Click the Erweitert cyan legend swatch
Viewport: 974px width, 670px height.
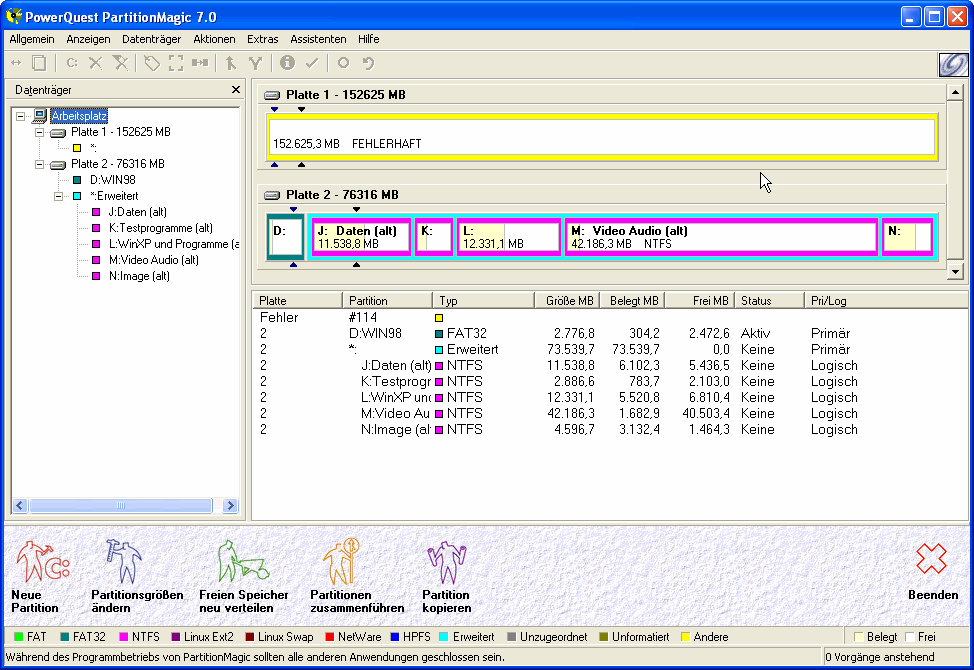pyautogui.click(x=444, y=637)
